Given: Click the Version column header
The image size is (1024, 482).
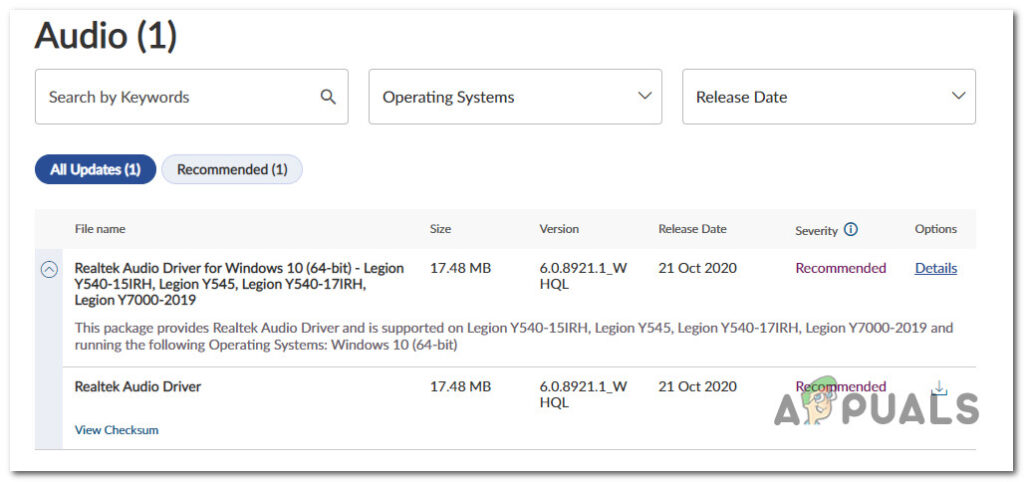Looking at the screenshot, I should (x=559, y=229).
